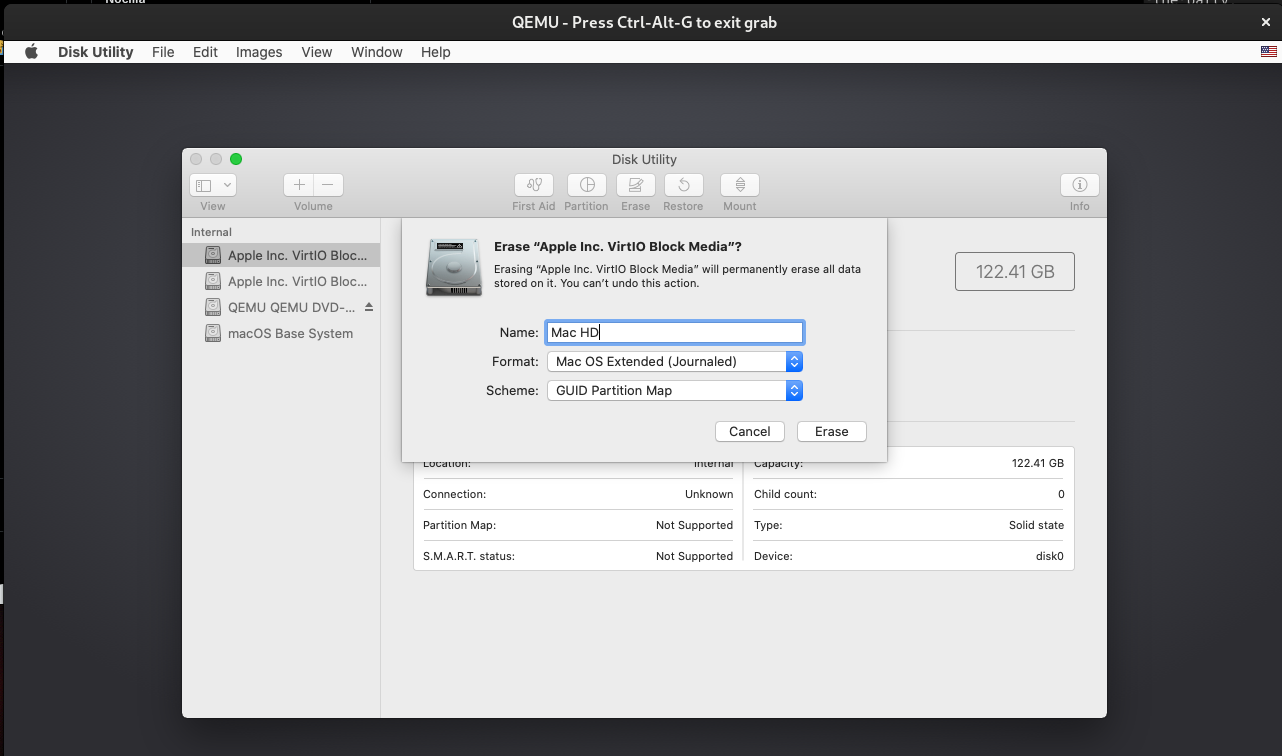Click the green zoom window button

(x=236, y=159)
